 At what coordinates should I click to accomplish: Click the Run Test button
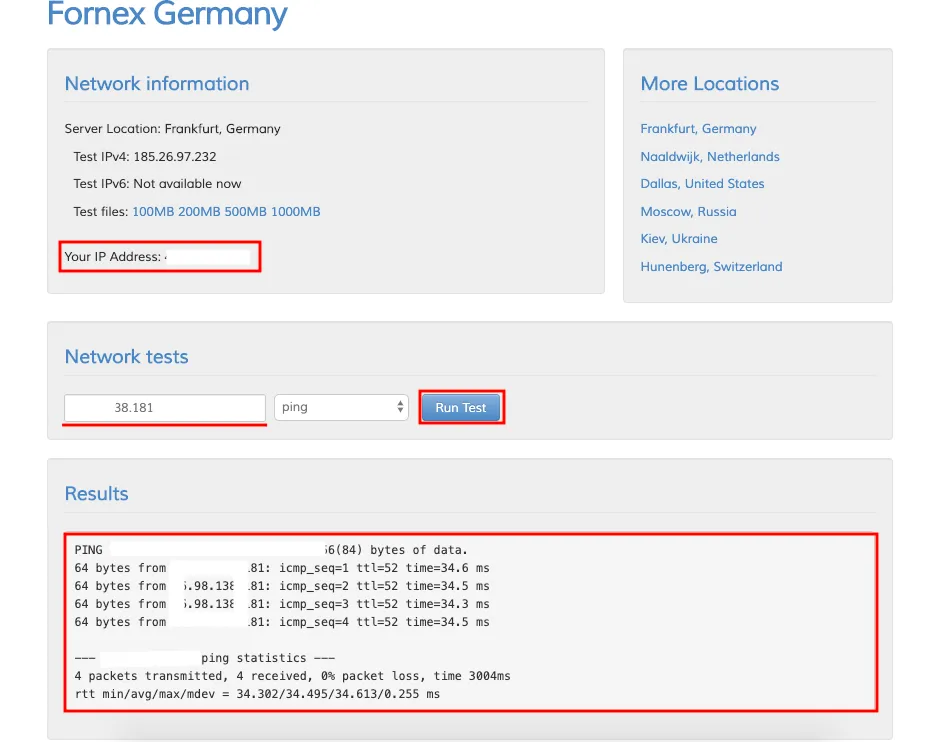click(x=460, y=408)
